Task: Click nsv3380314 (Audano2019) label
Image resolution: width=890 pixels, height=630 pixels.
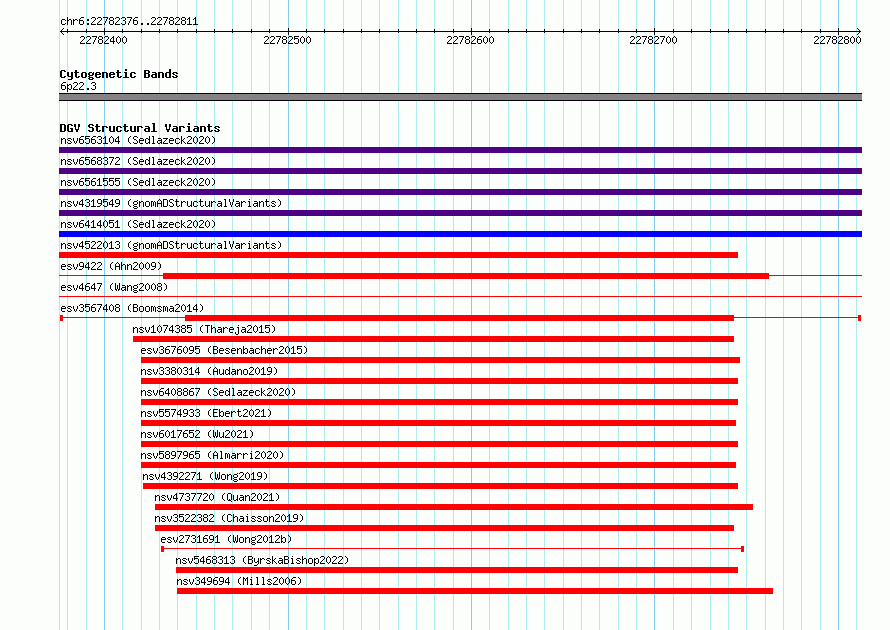Action: [209, 371]
